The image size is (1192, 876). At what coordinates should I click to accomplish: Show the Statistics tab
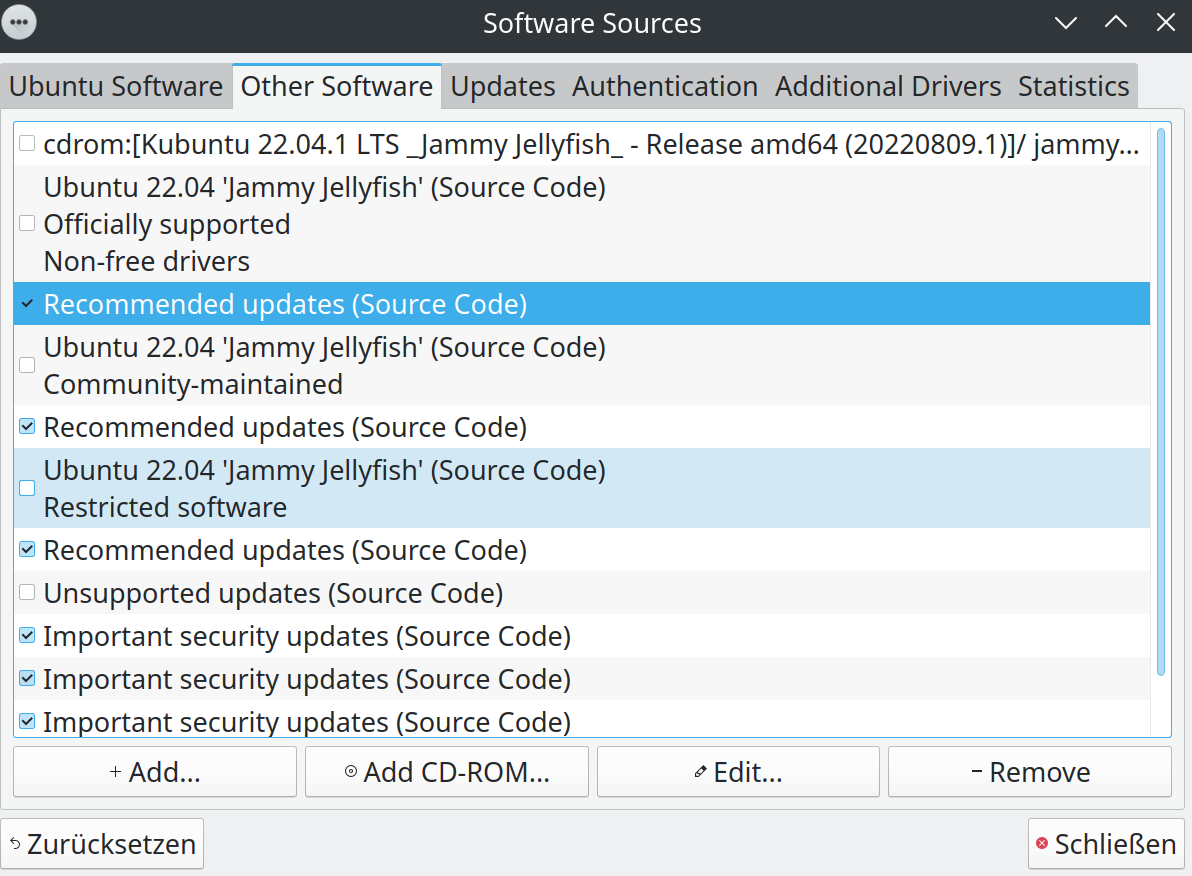(1073, 86)
